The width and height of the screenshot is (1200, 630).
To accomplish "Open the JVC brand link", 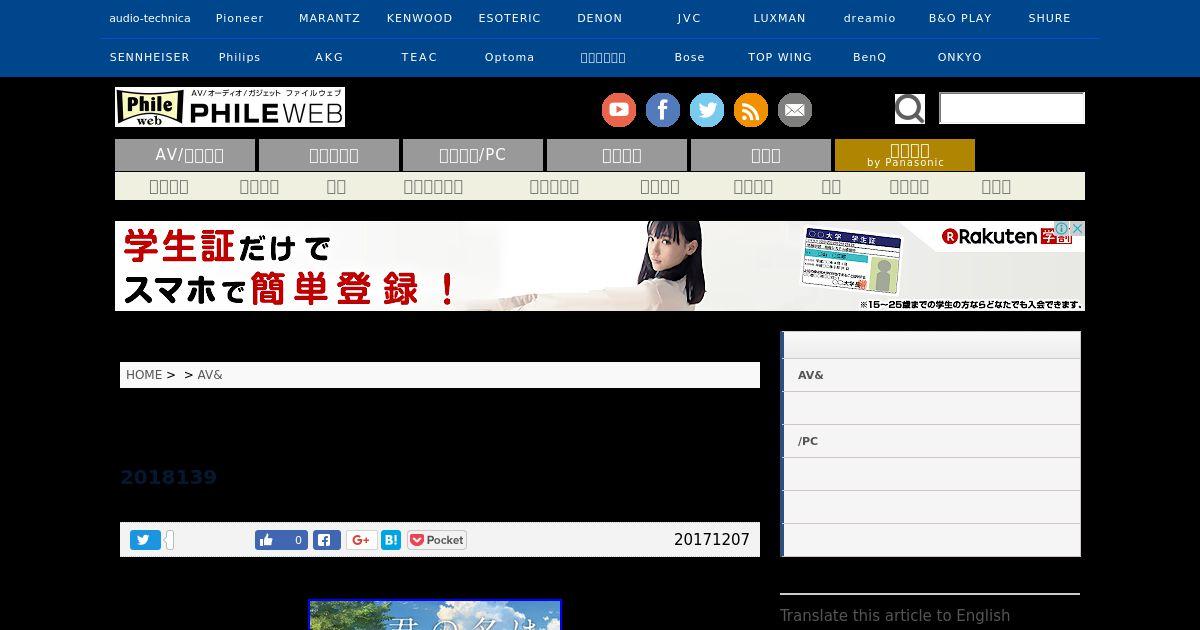I will point(690,18).
